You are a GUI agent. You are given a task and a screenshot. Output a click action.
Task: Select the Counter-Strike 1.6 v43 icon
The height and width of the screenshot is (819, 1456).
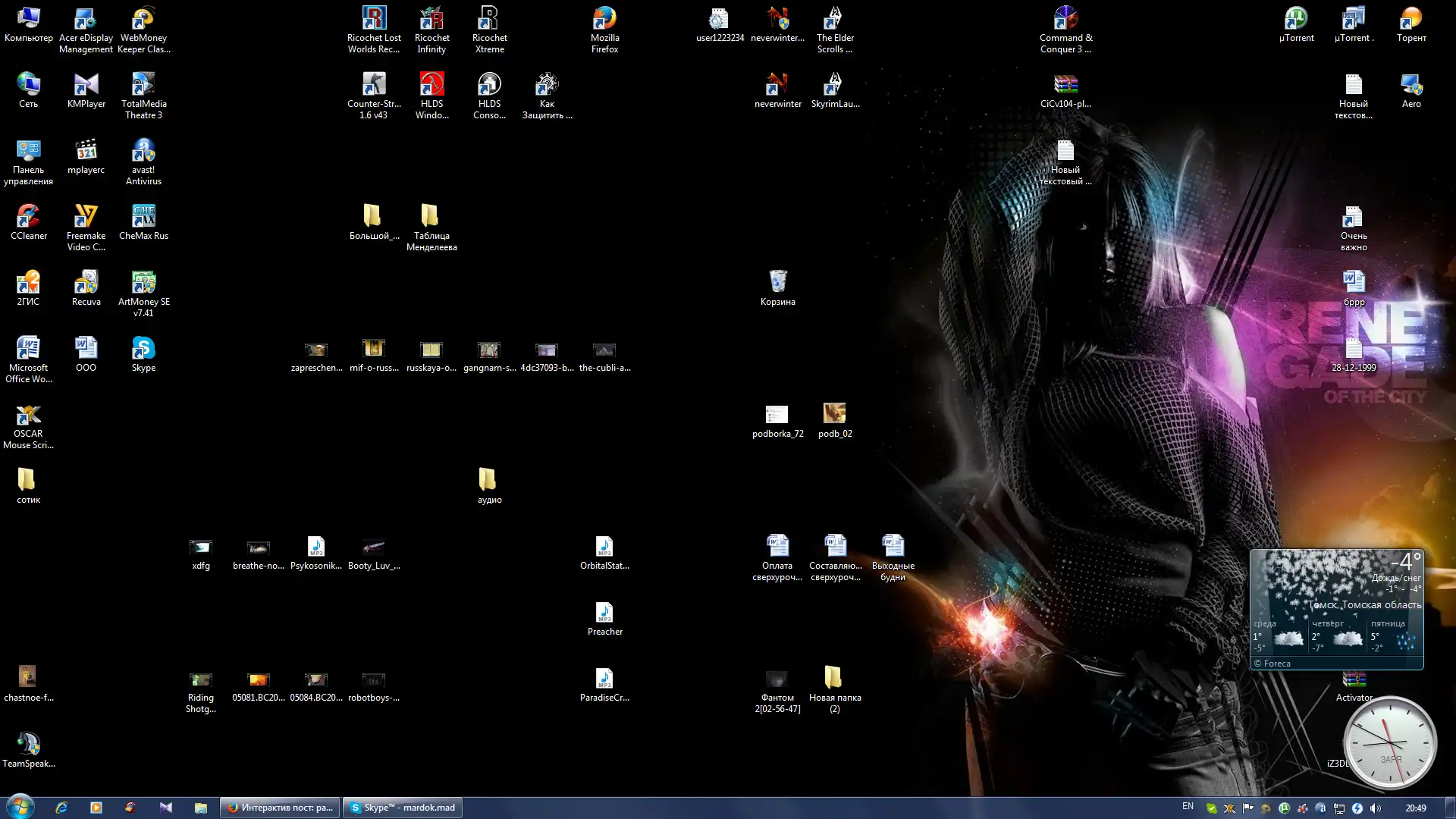tap(374, 85)
